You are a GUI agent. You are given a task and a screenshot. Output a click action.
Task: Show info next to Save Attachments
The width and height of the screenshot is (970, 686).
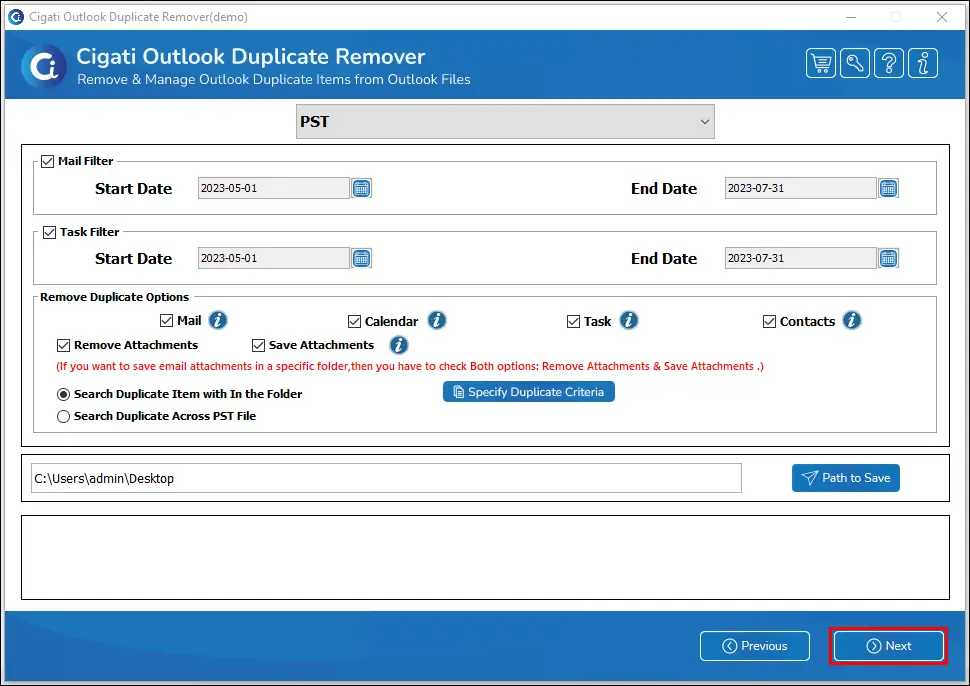pyautogui.click(x=398, y=345)
